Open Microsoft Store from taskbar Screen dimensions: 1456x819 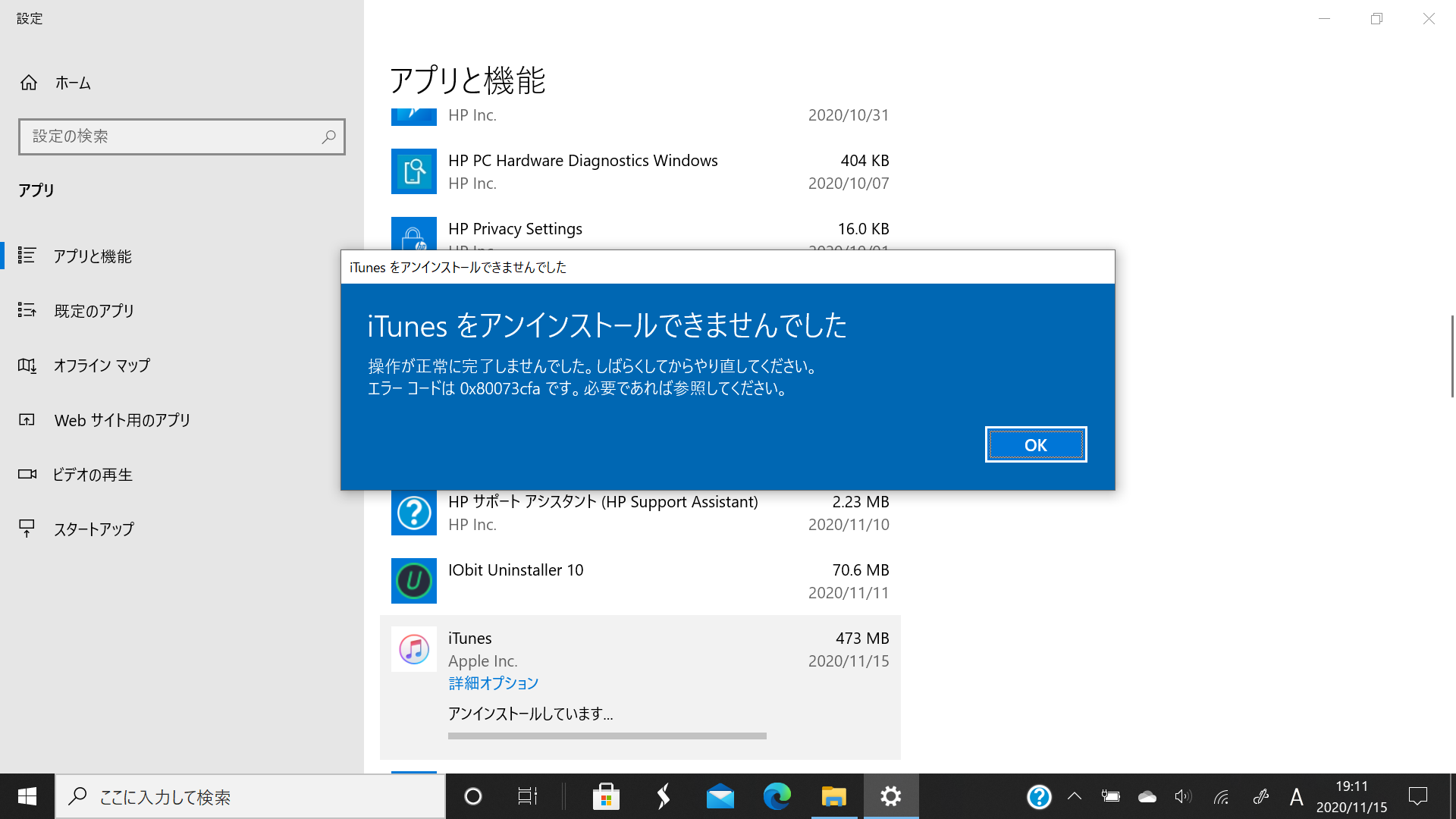tap(606, 796)
